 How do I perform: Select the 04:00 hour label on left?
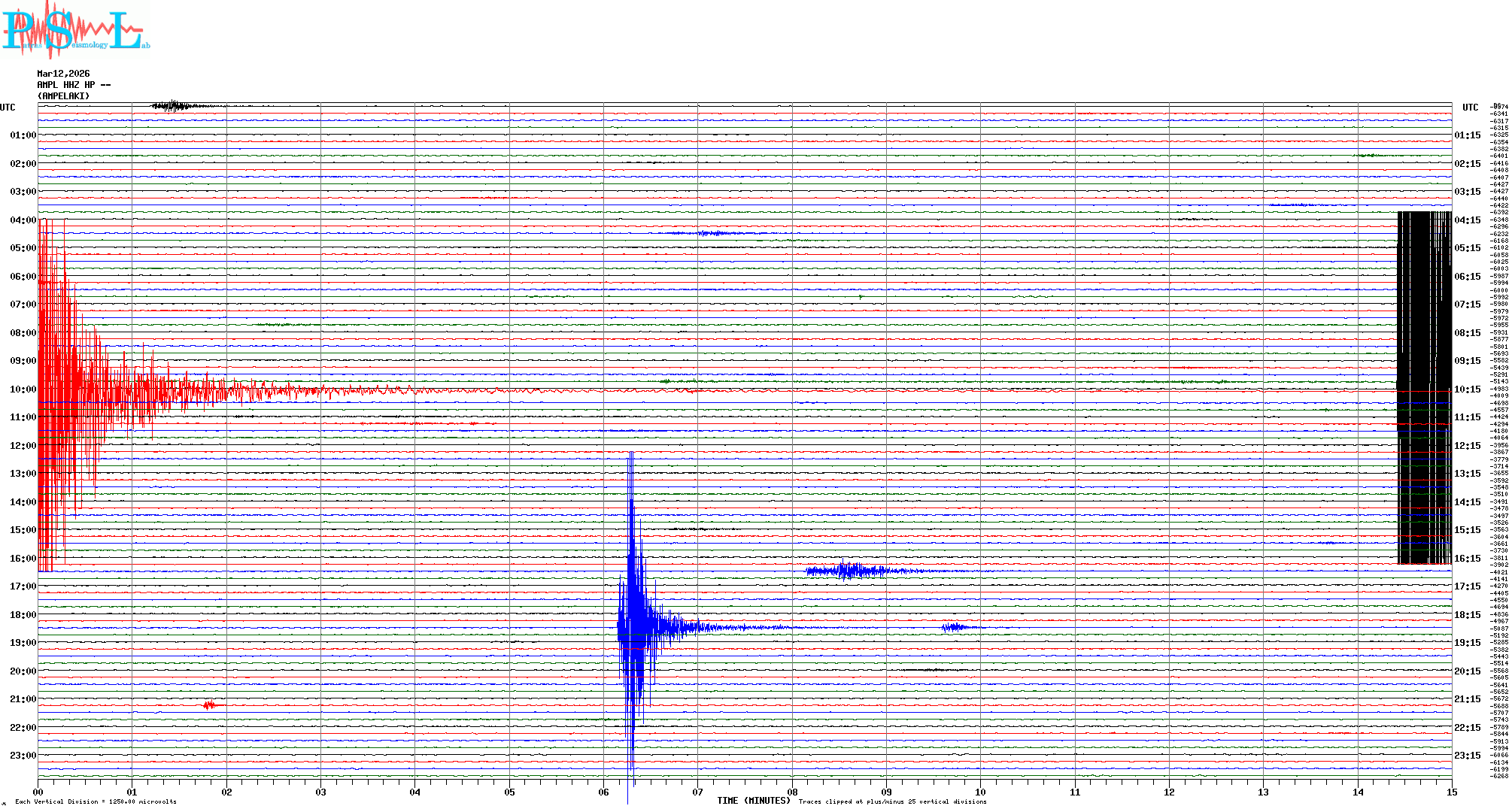tap(23, 220)
